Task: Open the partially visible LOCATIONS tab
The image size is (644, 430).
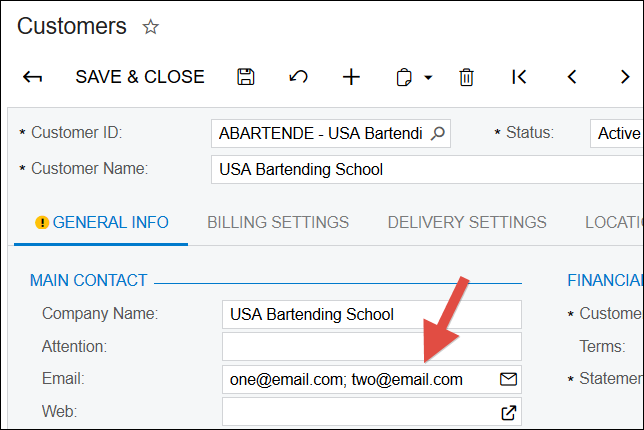Action: click(x=614, y=223)
